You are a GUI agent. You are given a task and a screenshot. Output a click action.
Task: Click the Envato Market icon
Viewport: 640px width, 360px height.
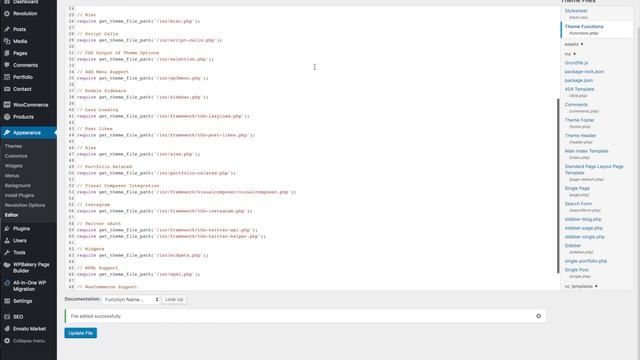coord(7,329)
